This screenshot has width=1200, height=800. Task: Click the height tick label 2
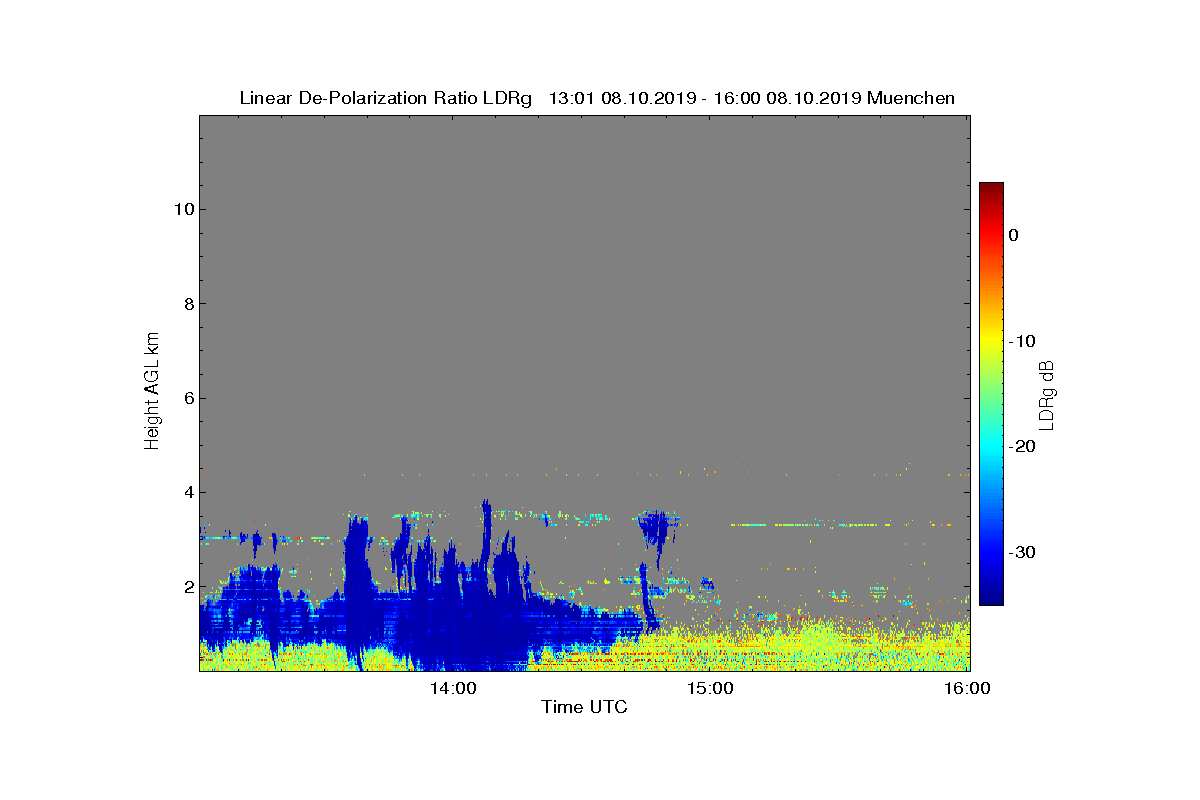point(188,587)
